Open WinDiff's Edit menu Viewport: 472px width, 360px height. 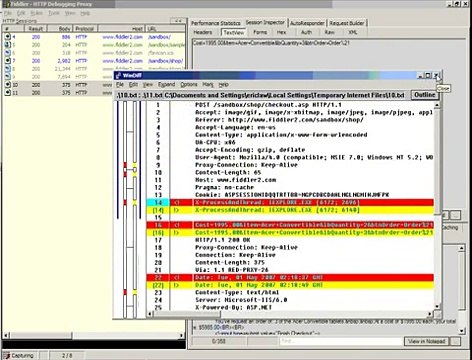(133, 85)
